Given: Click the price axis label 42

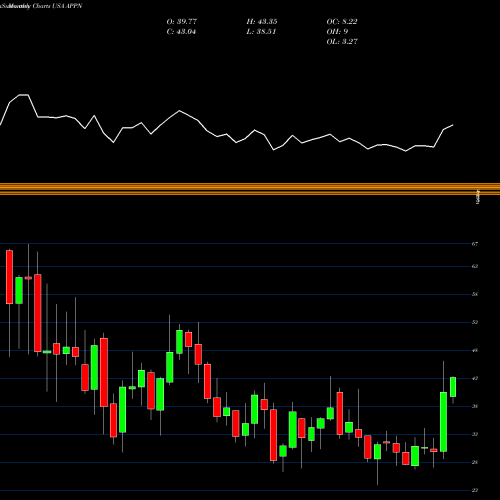Looking at the screenshot, I should pos(475,378).
